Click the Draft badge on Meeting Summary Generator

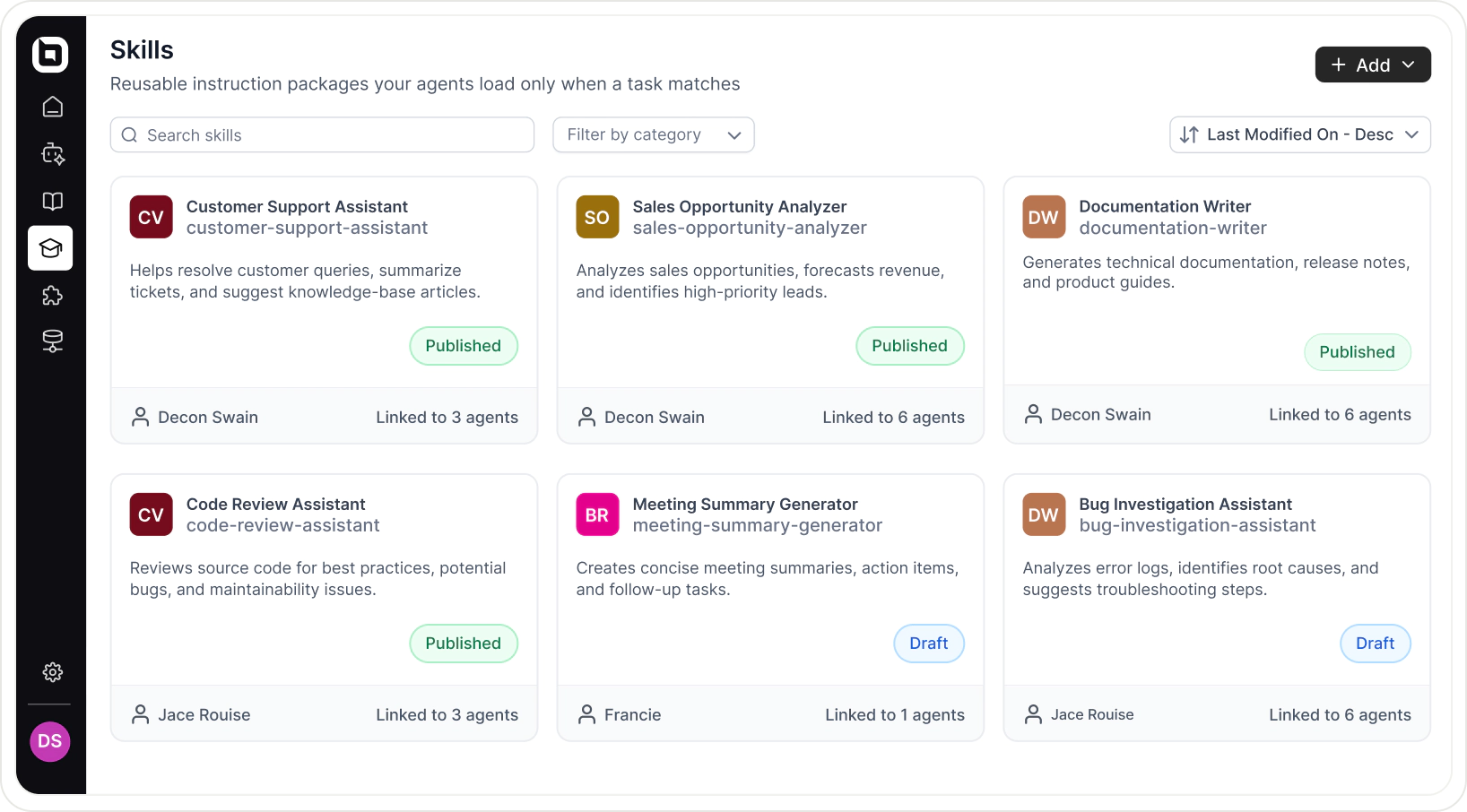(x=929, y=644)
